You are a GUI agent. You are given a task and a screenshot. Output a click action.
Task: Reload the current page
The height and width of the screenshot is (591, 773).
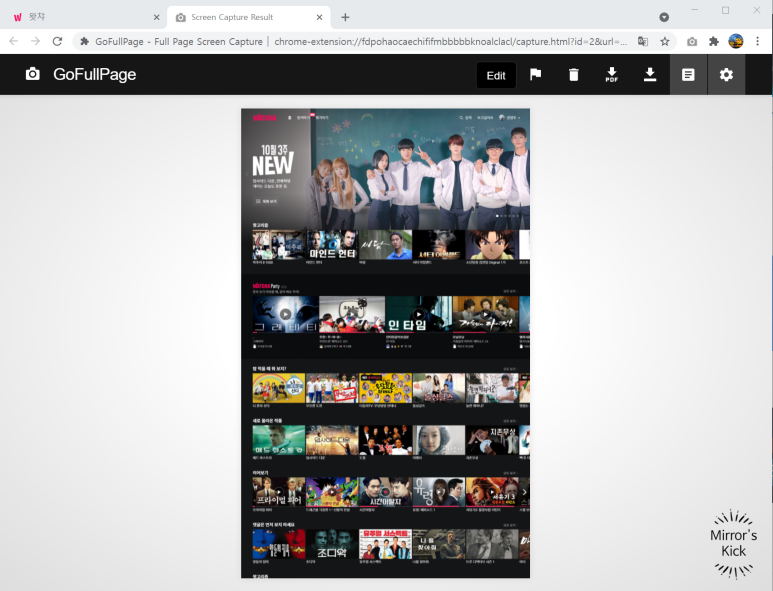coord(57,41)
